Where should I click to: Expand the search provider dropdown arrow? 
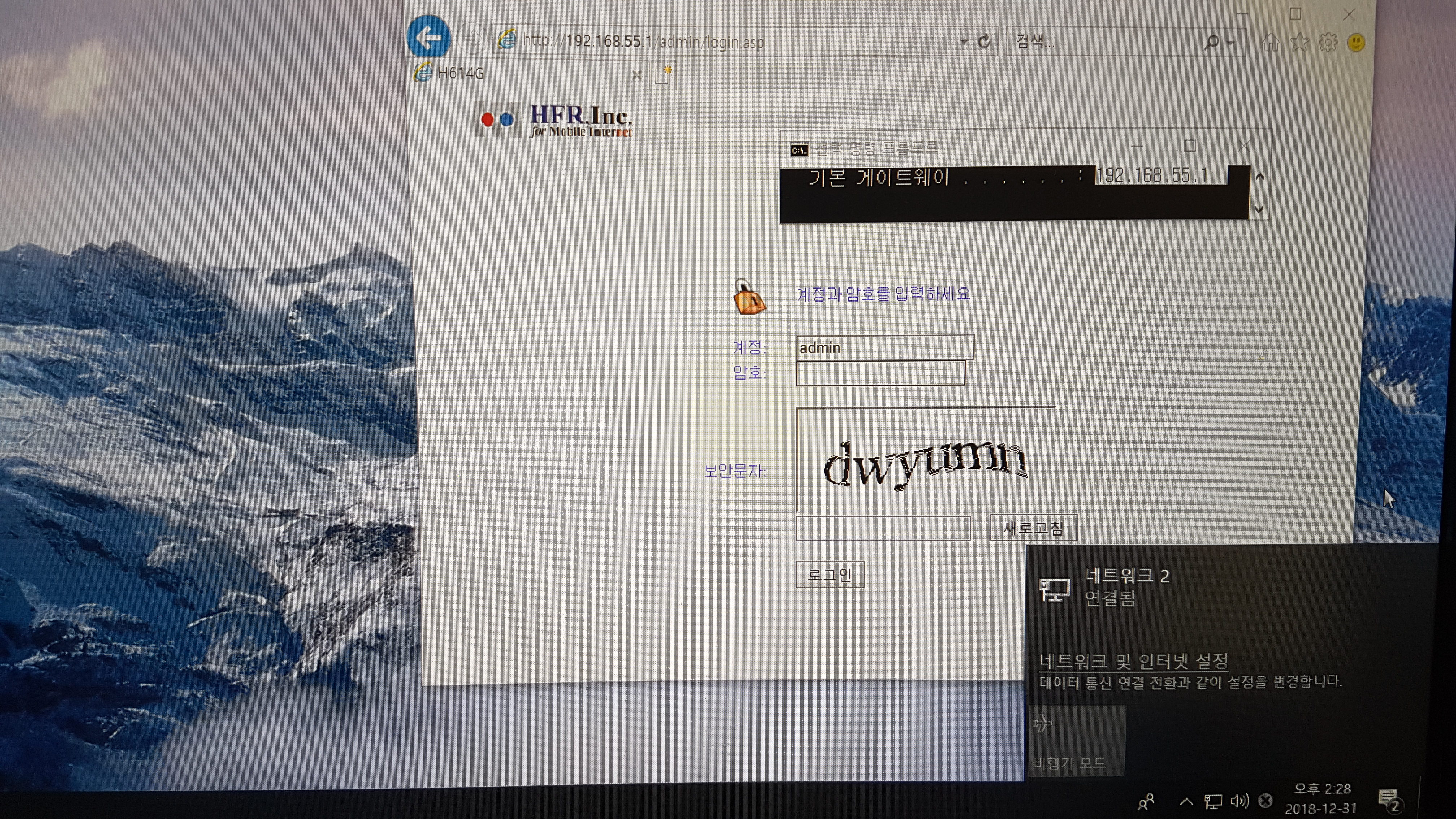(x=1230, y=42)
